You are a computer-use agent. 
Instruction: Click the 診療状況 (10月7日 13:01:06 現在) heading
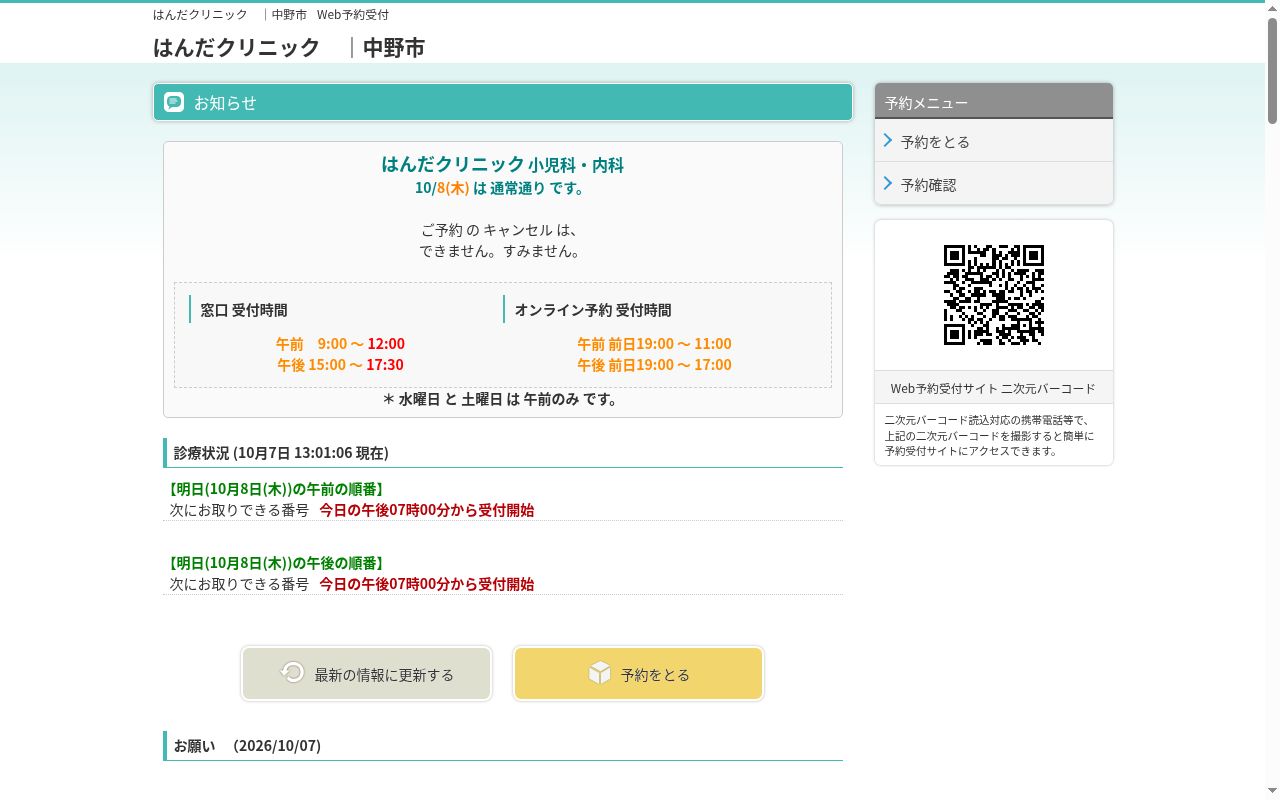tap(281, 452)
